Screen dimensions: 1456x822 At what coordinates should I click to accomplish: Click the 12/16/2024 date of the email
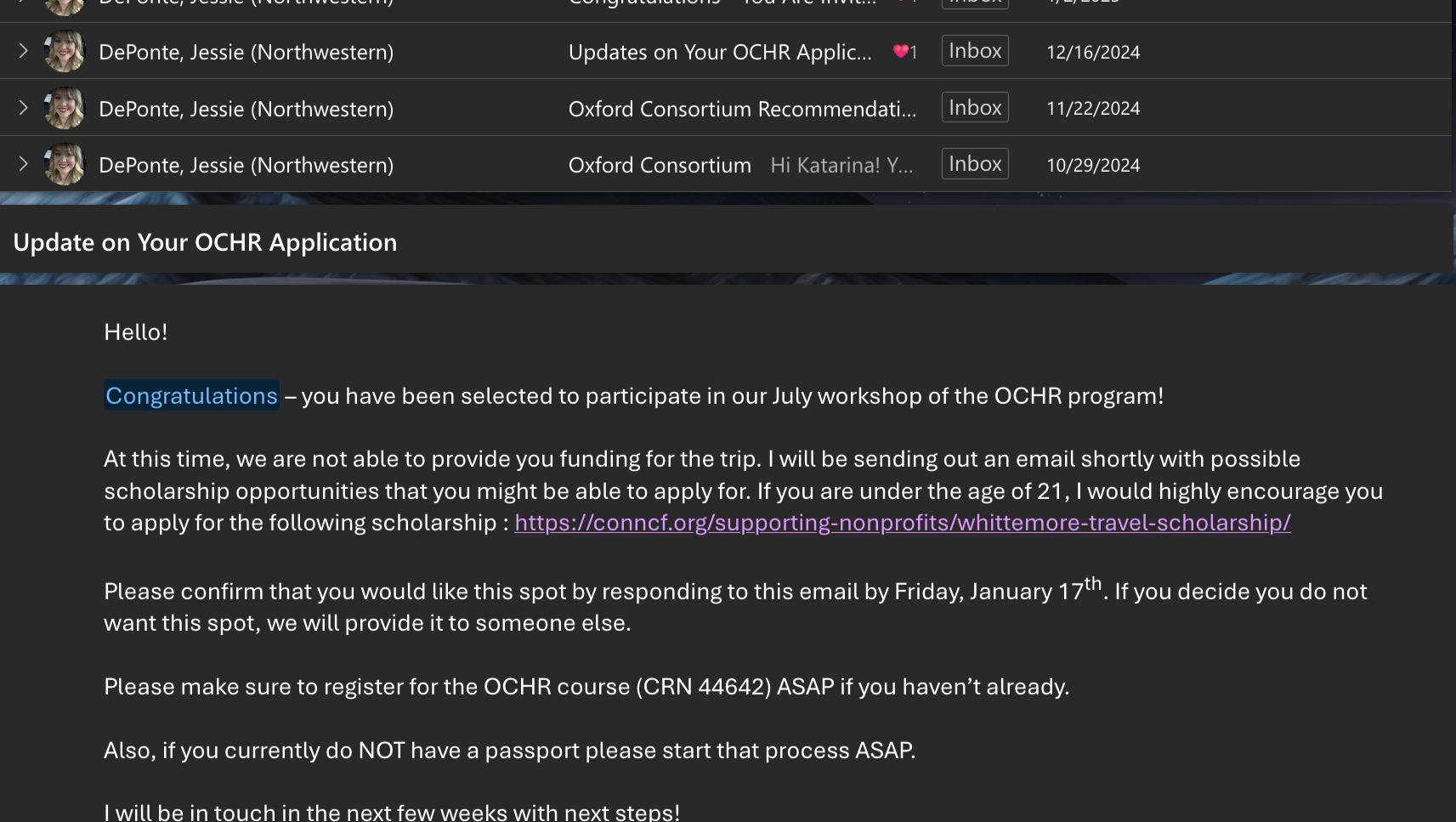(x=1093, y=53)
